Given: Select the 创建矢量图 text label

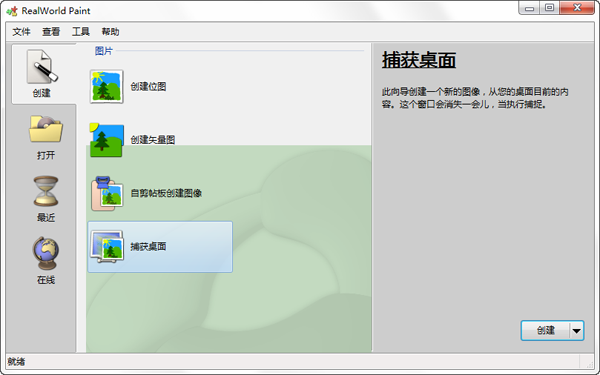Looking at the screenshot, I should click(x=153, y=140).
